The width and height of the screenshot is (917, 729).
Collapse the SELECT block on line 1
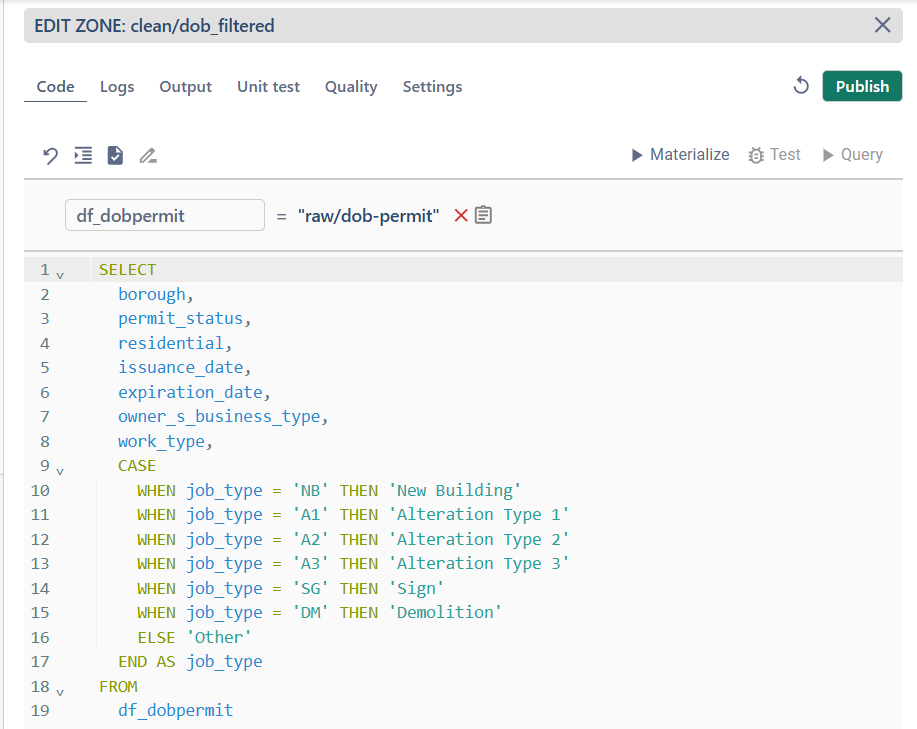click(x=60, y=274)
